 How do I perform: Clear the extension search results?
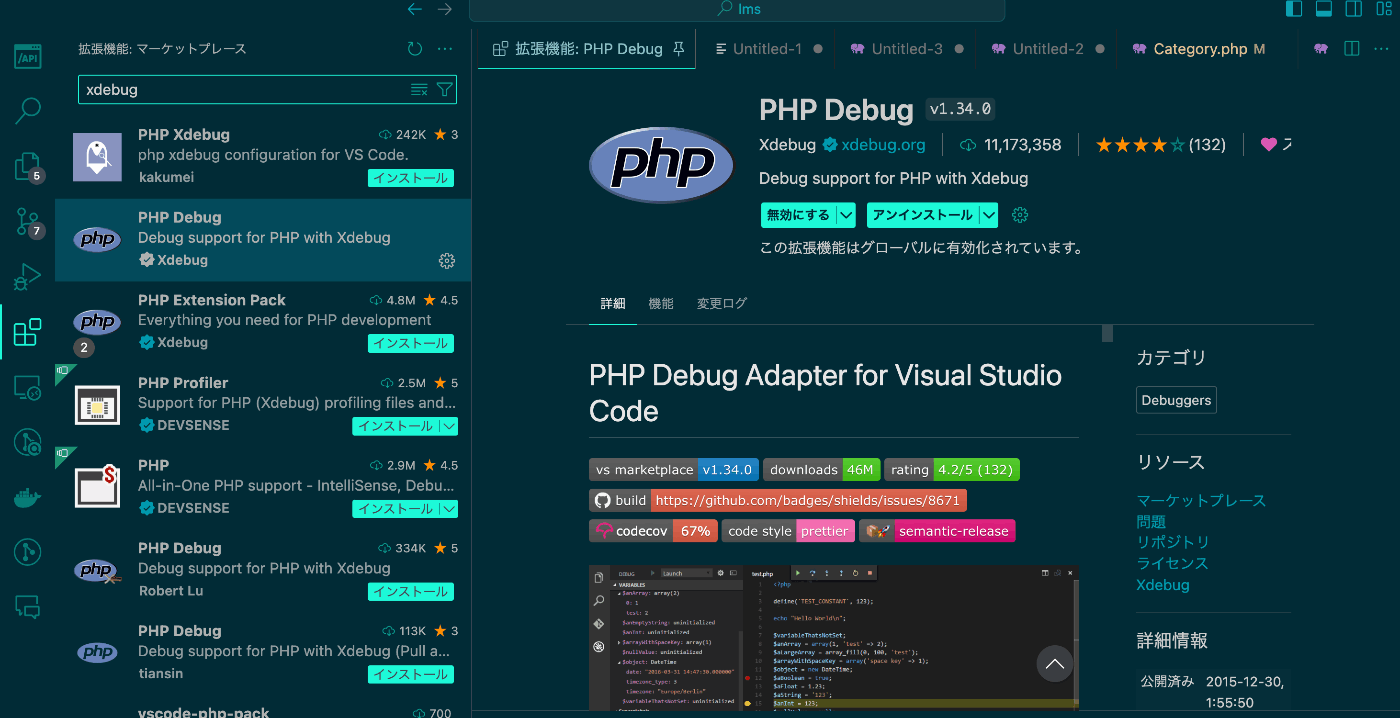pos(420,89)
